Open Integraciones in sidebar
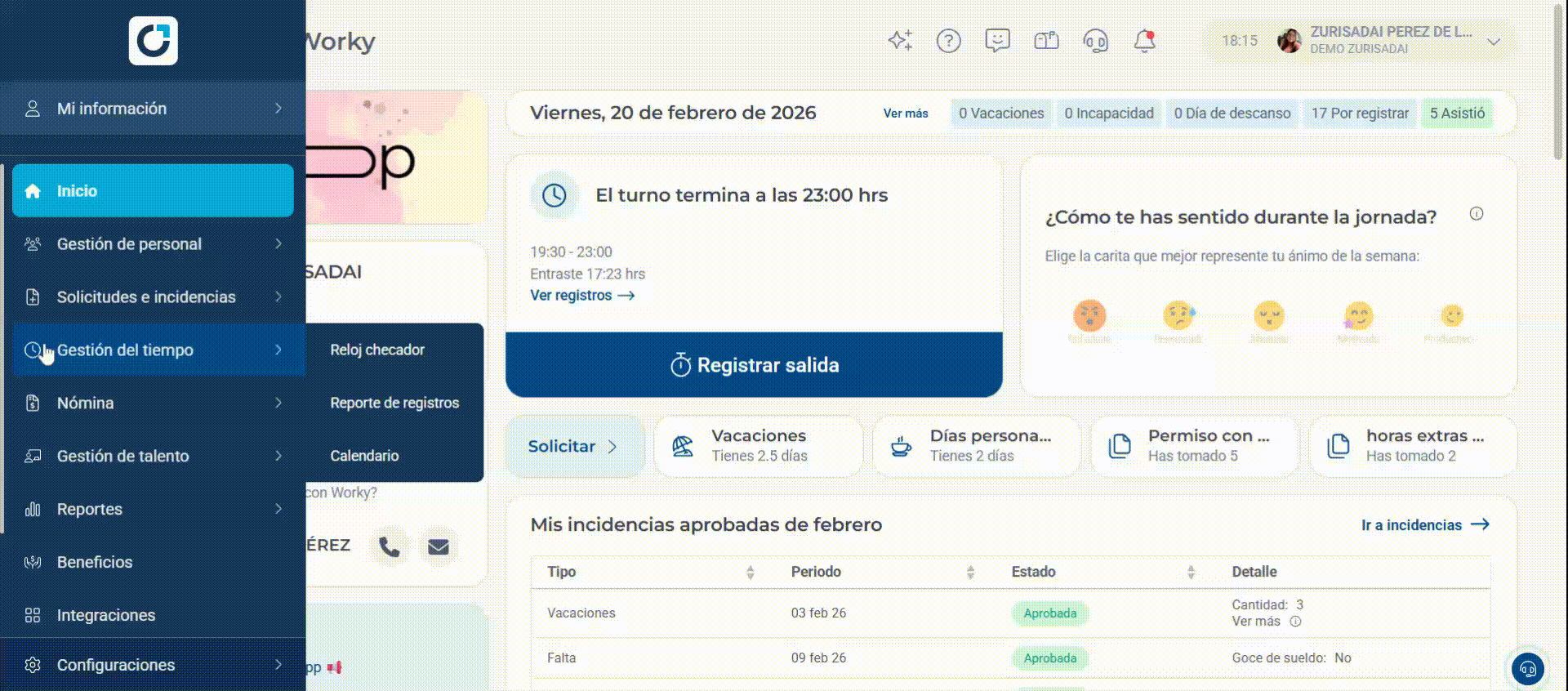Viewport: 1568px width, 691px height. click(153, 615)
